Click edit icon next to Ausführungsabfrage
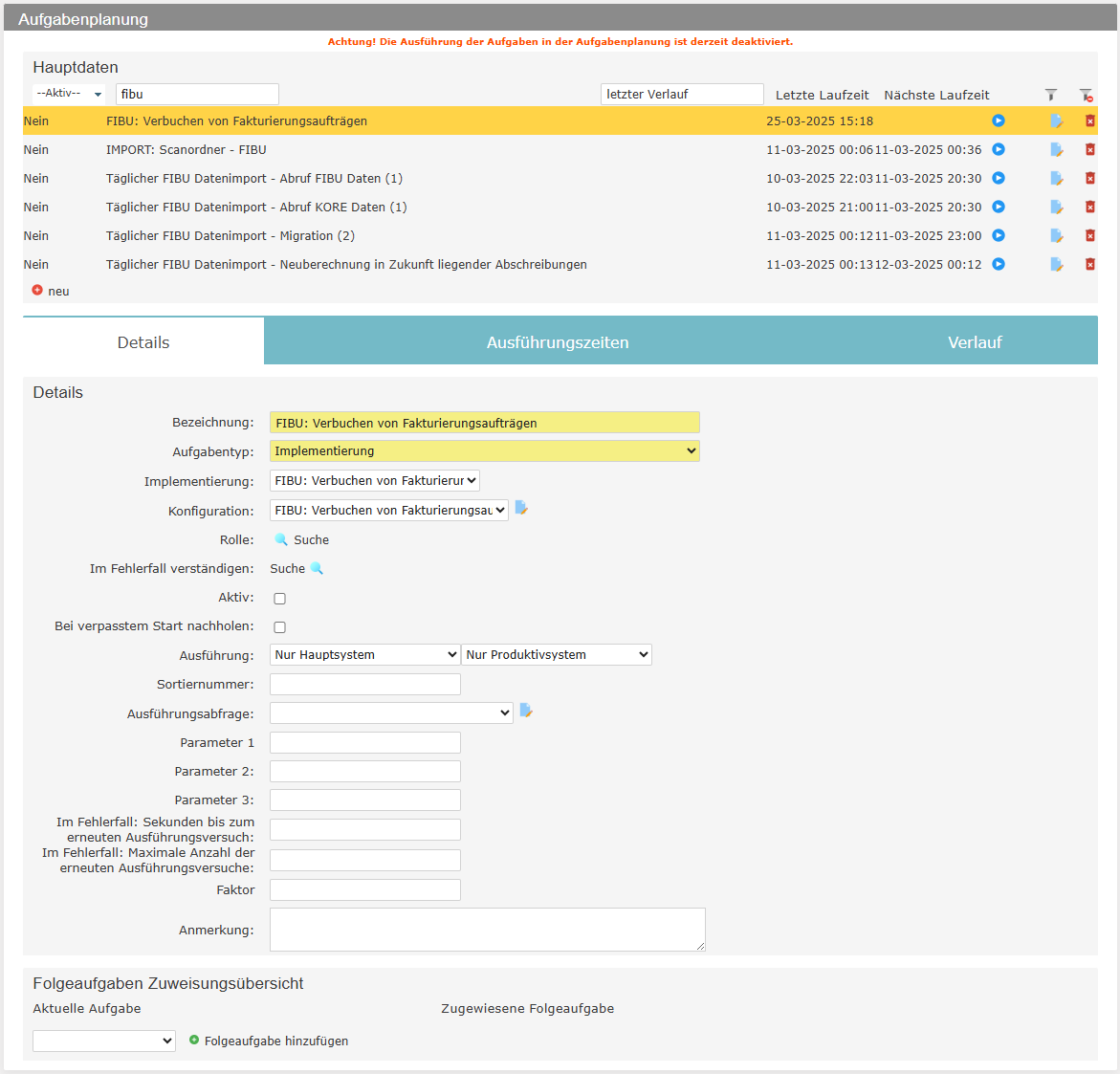This screenshot has height=1074, width=1120. [x=526, y=711]
